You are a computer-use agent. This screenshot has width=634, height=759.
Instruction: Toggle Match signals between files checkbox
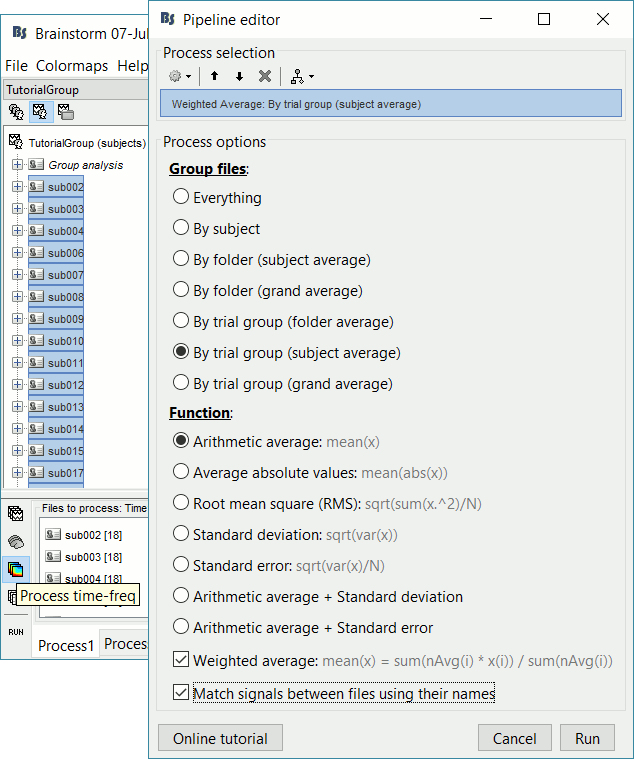pyautogui.click(x=181, y=693)
